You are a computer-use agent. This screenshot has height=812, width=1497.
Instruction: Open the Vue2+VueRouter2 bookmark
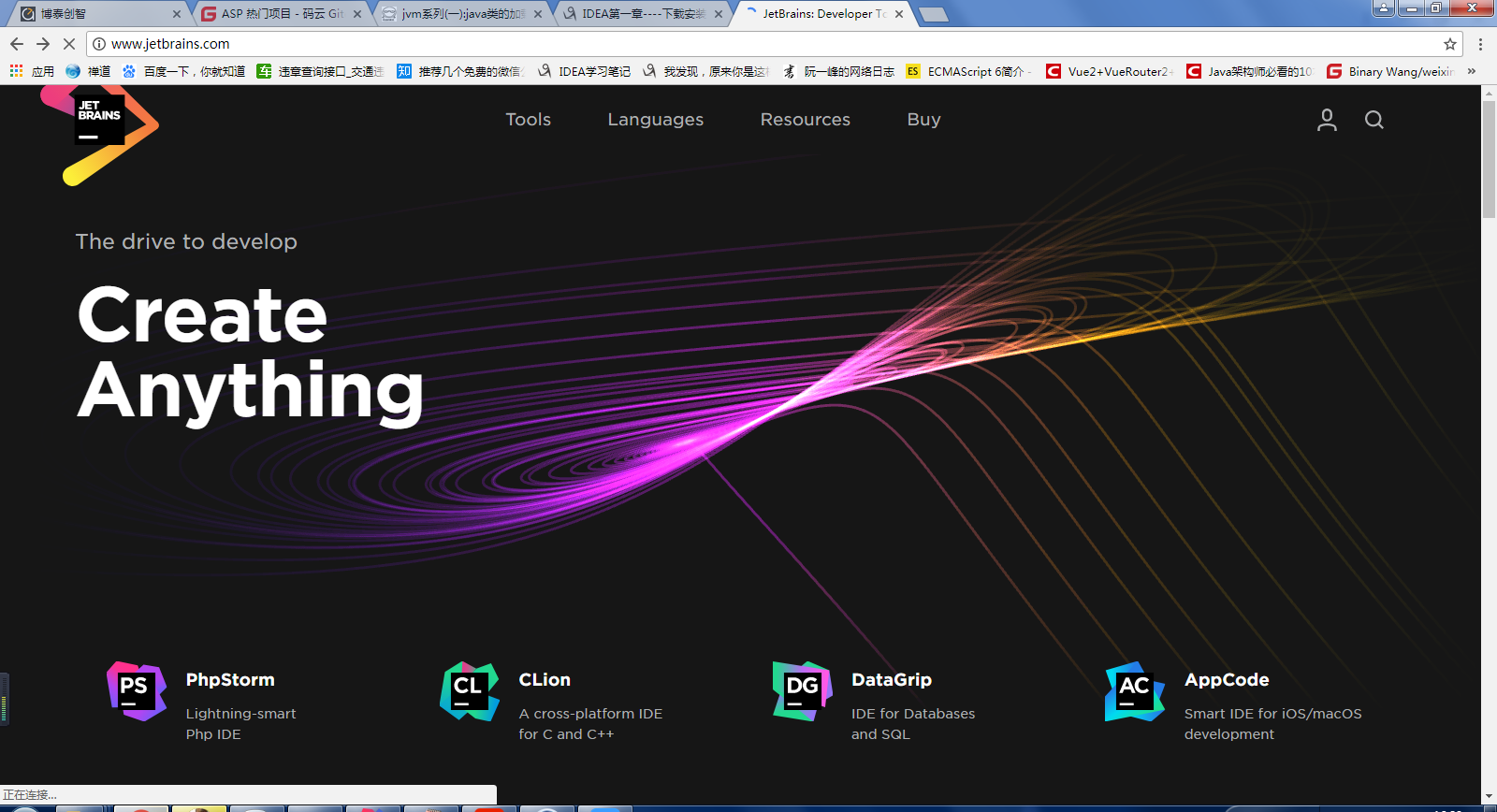[1110, 71]
